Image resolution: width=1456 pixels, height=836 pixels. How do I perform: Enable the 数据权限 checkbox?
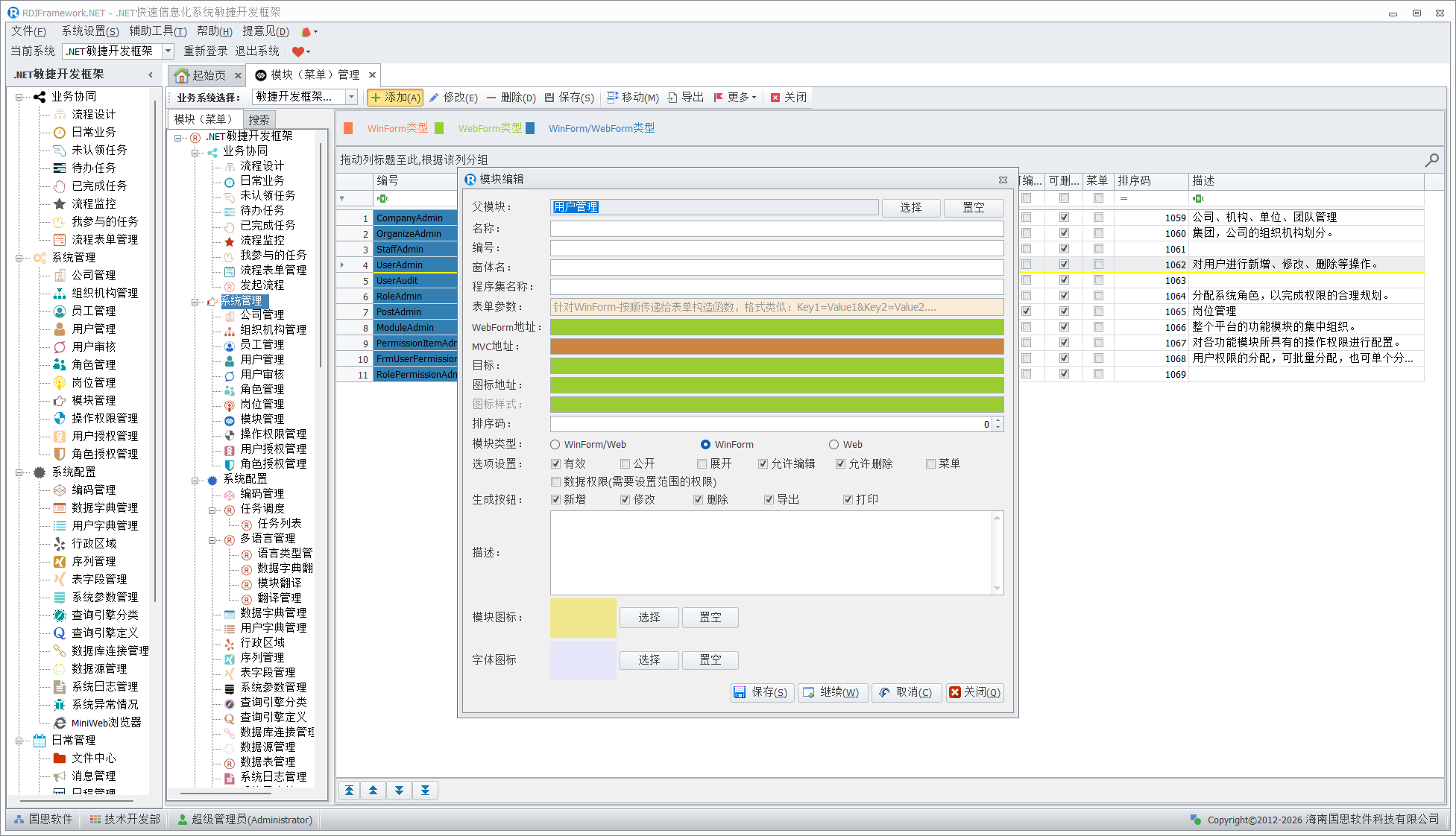tap(555, 481)
